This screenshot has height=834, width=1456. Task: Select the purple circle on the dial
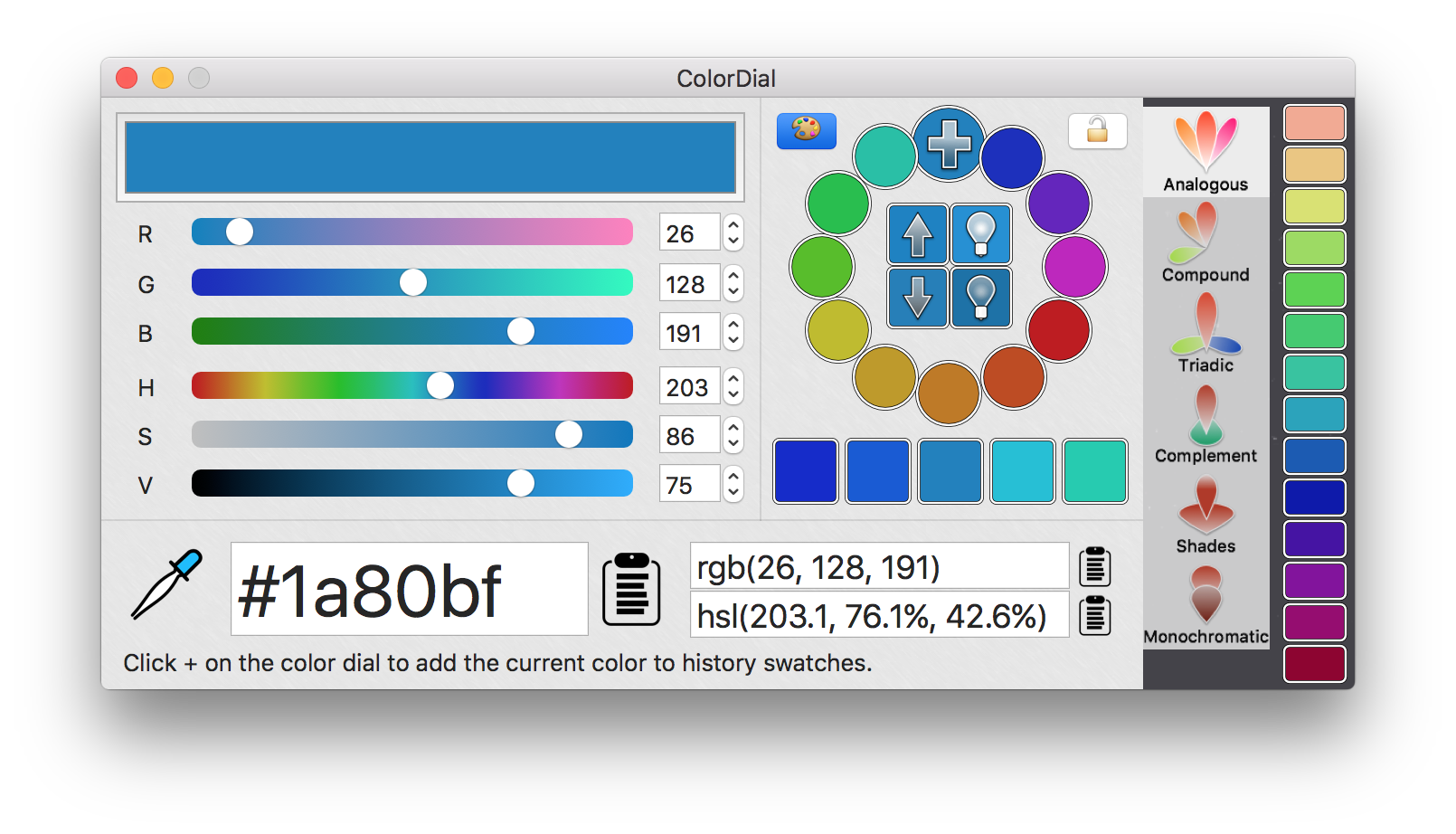[1059, 204]
